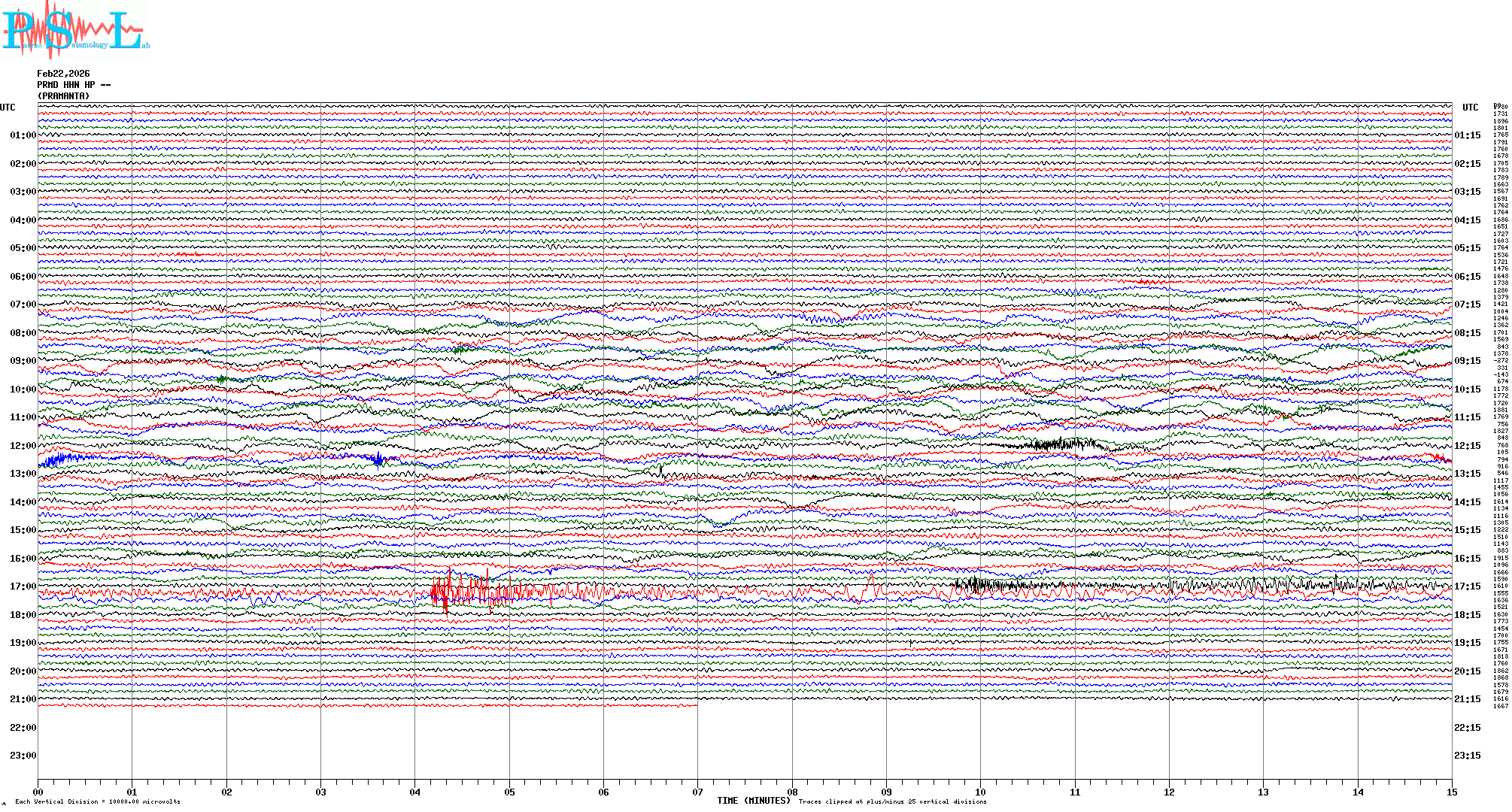1512x812 pixels.
Task: Click the vertical division scale note at bottom left
Action: pyautogui.click(x=98, y=801)
